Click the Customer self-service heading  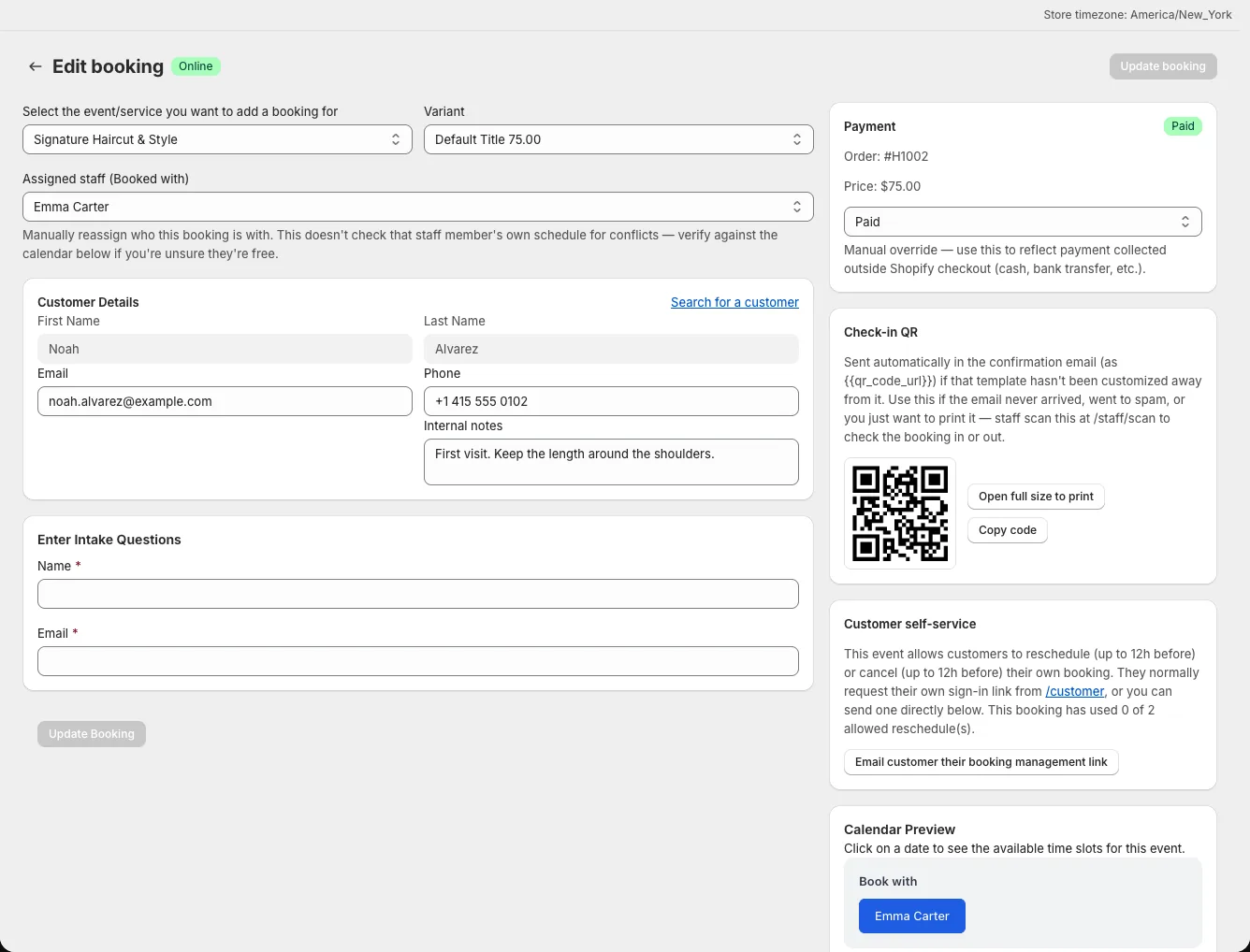pyautogui.click(x=909, y=624)
